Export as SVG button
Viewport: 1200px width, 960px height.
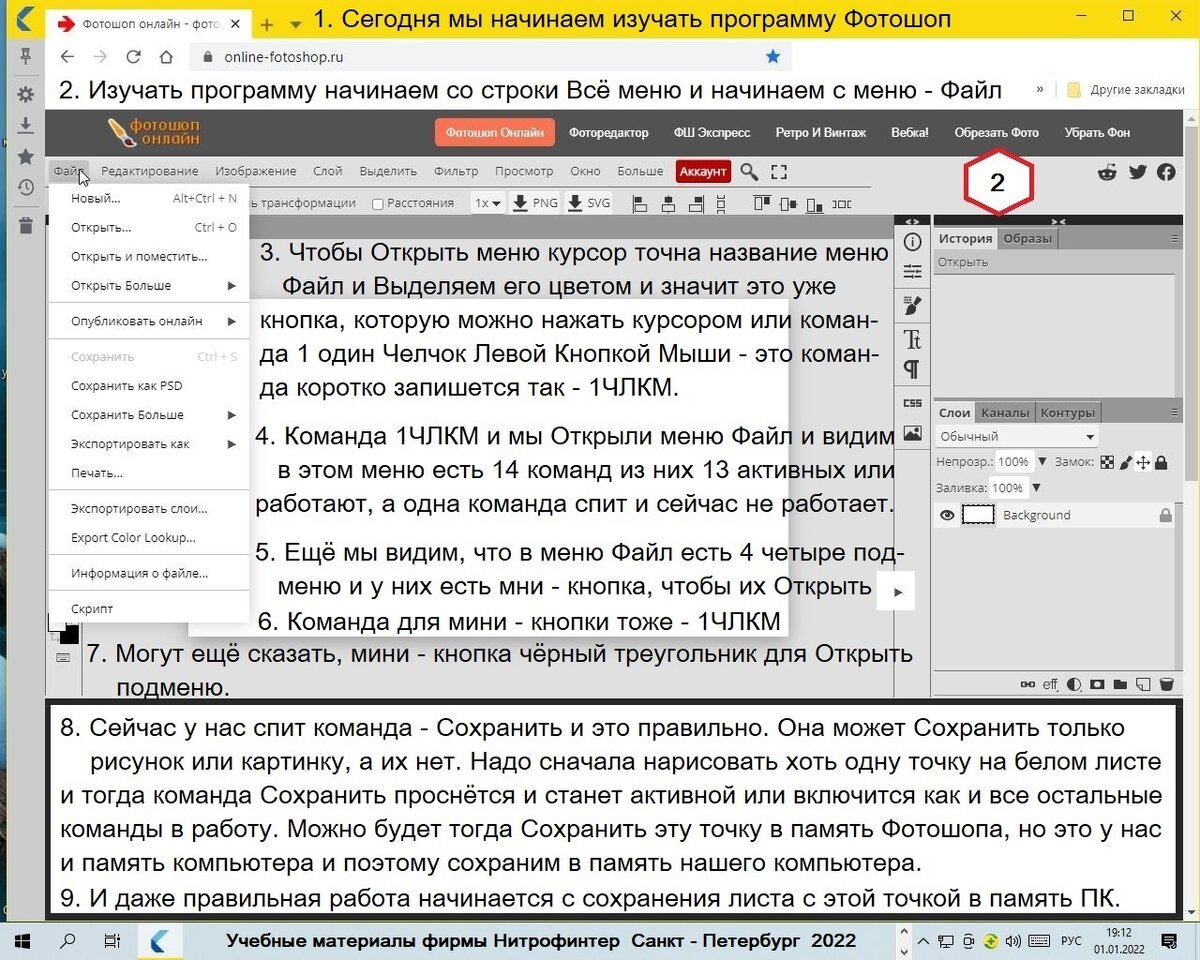pyautogui.click(x=589, y=203)
